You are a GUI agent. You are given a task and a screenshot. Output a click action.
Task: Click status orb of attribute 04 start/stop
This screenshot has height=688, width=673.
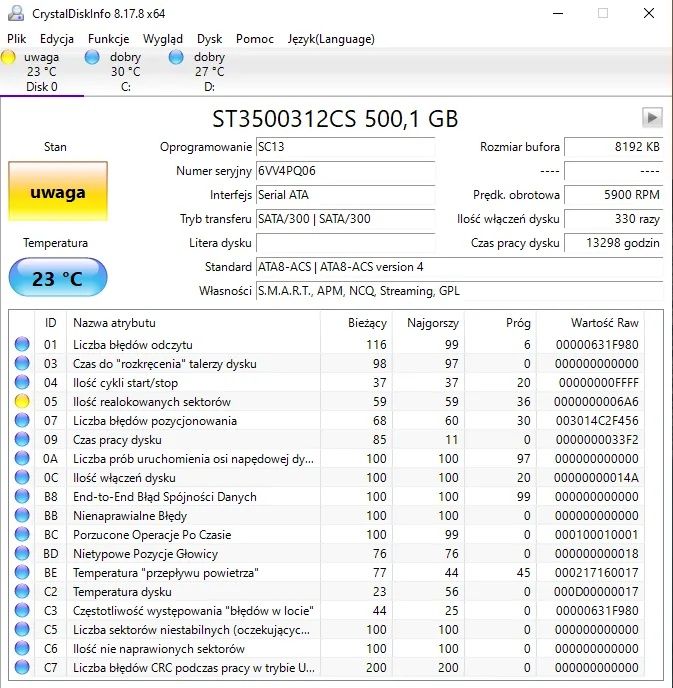tap(22, 382)
